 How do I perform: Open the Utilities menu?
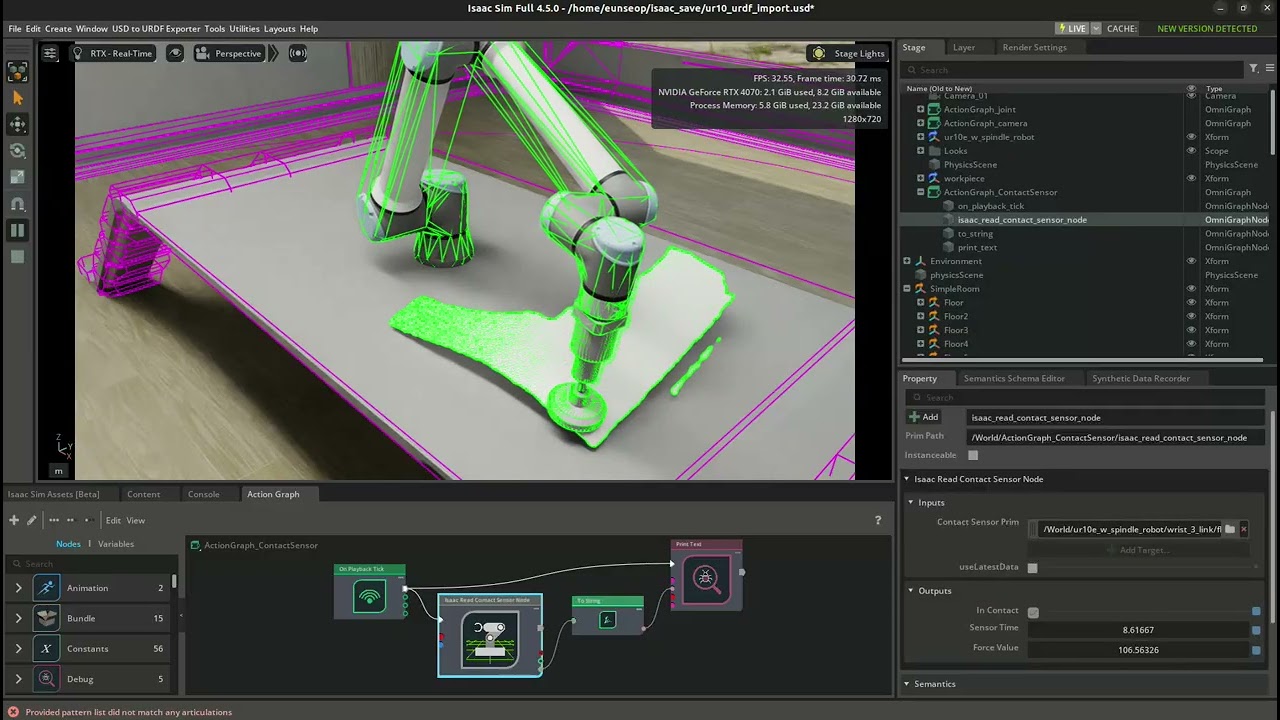[244, 29]
